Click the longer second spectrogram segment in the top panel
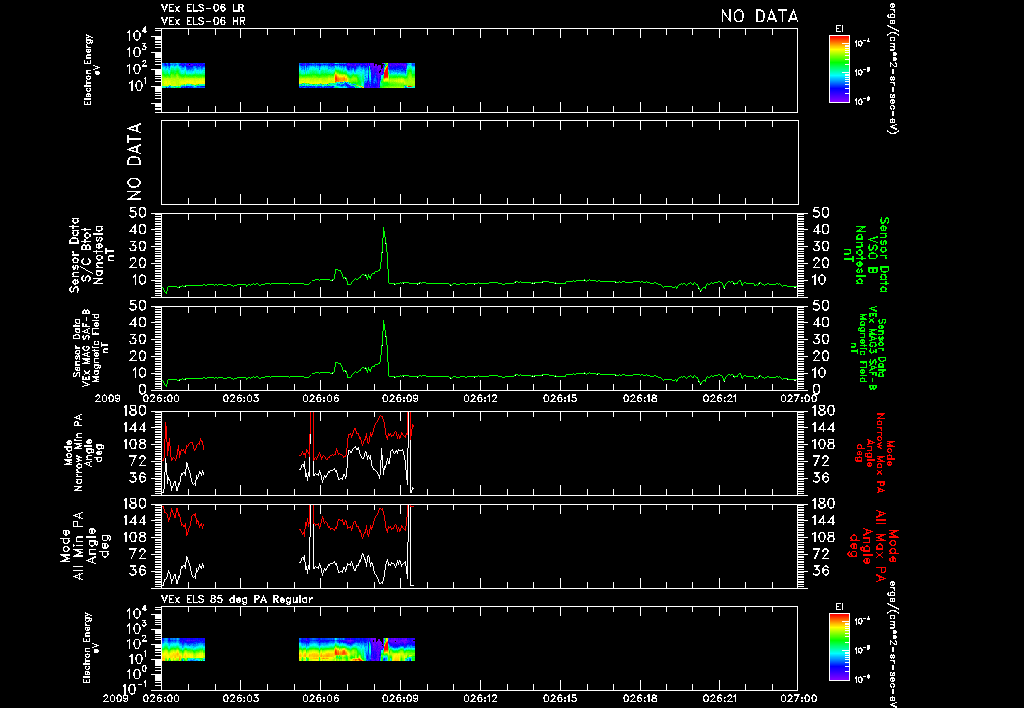Screen dimensions: 1024x708 (x=357, y=75)
